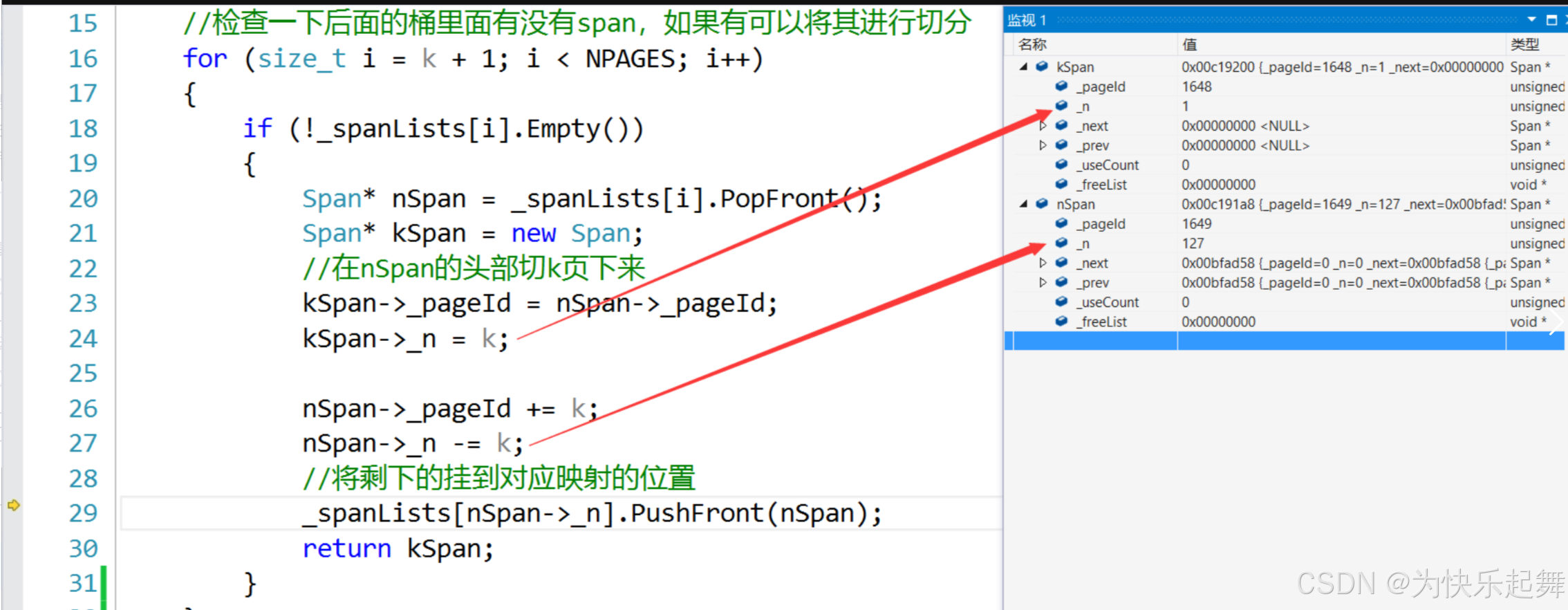Click the comment on line 22 about nSpan
1568x610 pixels.
tap(474, 268)
